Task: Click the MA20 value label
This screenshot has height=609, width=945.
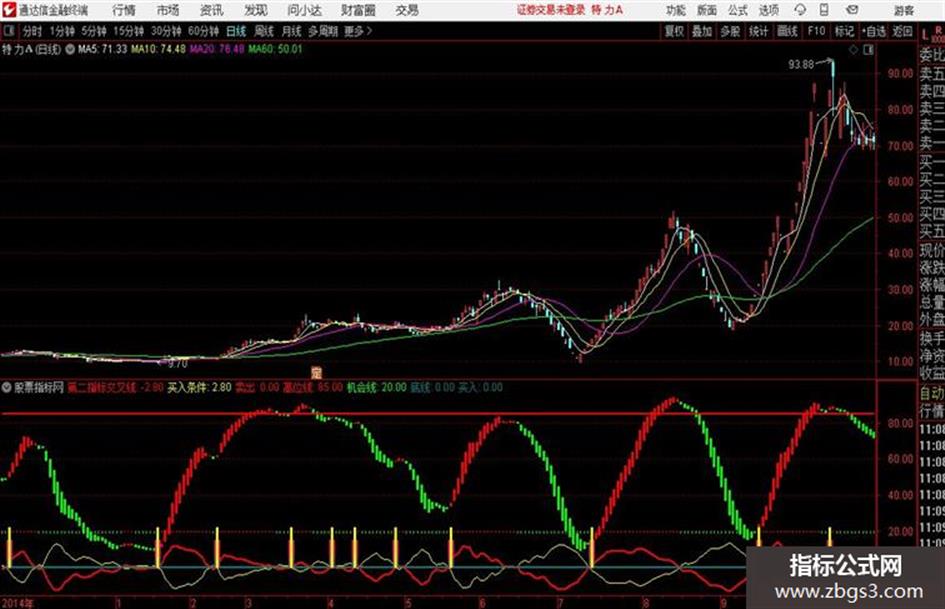Action: 217,49
